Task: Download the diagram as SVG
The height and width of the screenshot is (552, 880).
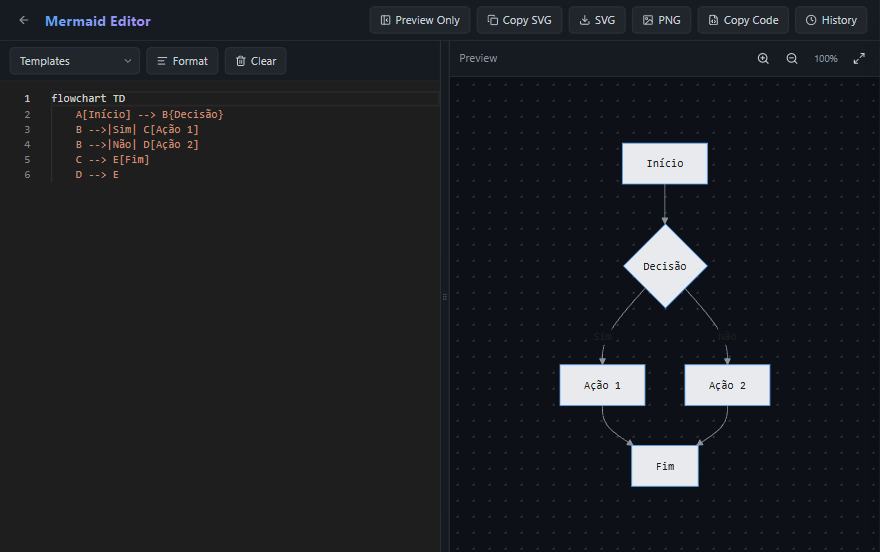Action: pyautogui.click(x=597, y=20)
